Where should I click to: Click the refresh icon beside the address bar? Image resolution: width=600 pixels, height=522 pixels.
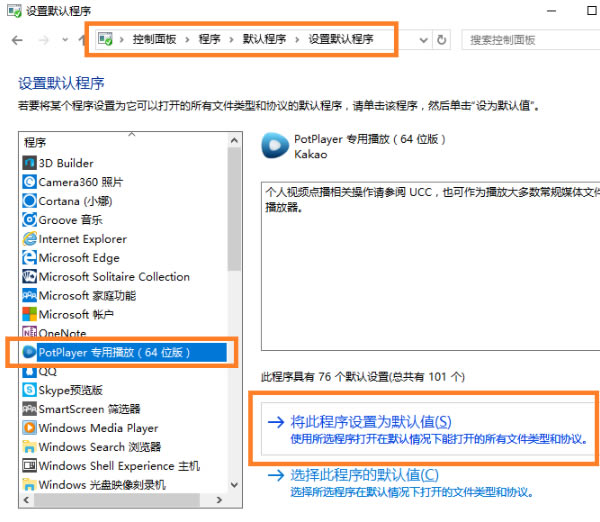pos(442,40)
